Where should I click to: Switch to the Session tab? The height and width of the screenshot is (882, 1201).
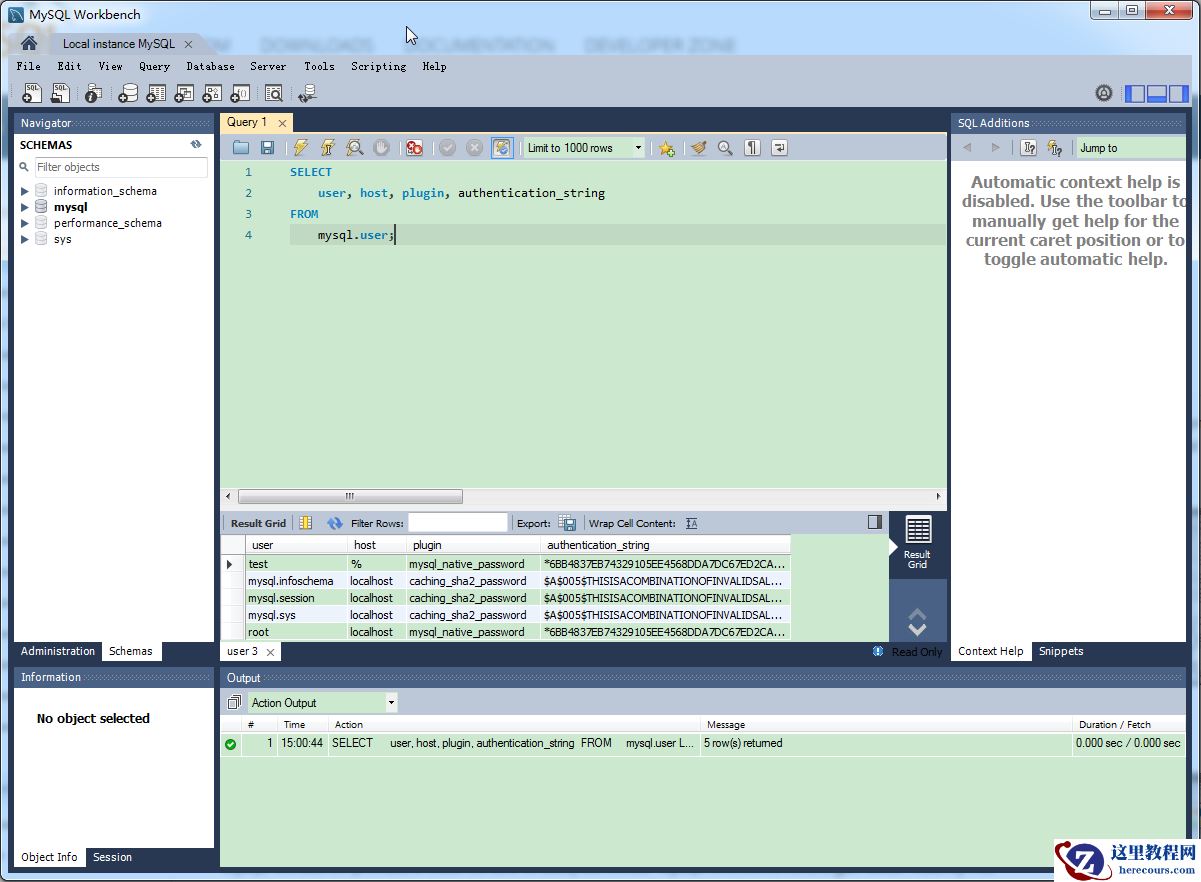pyautogui.click(x=112, y=857)
